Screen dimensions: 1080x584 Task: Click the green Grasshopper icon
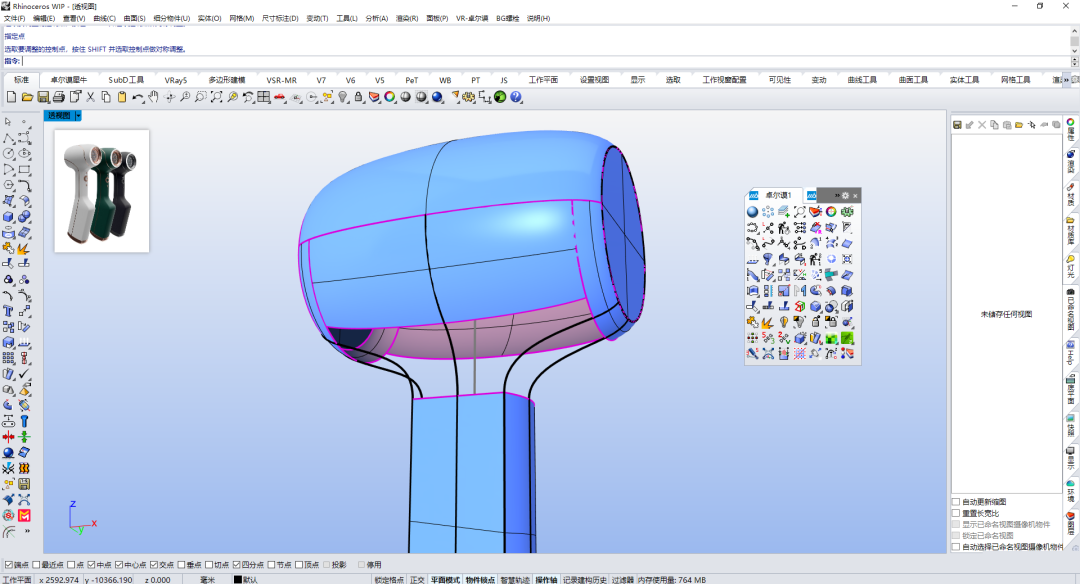point(500,97)
